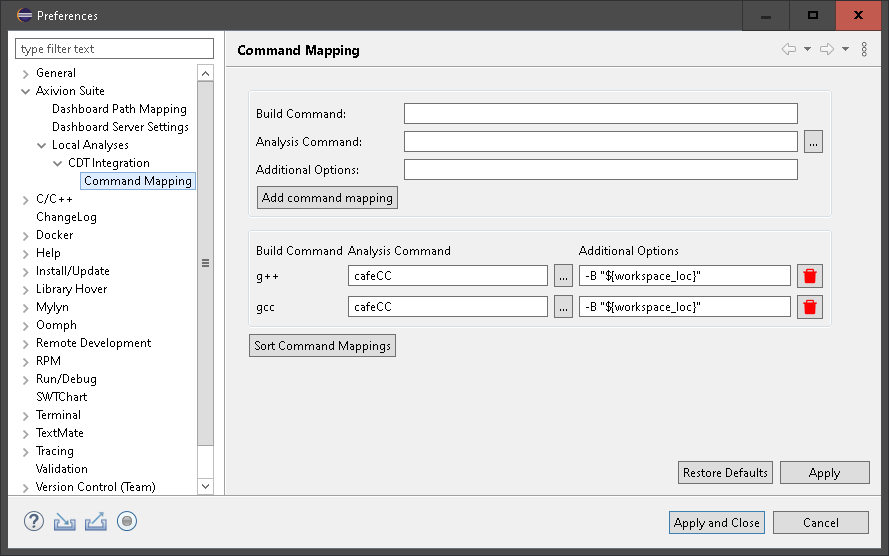Click Add command mapping button

[x=327, y=198]
